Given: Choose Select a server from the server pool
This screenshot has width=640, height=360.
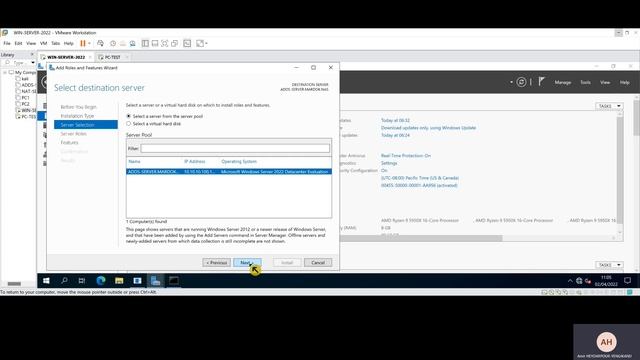Looking at the screenshot, I should (x=129, y=116).
